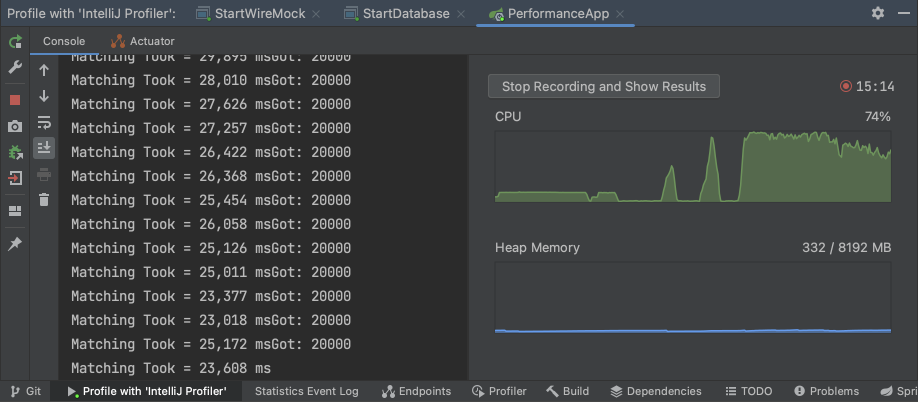918x402 pixels.
Task: Click the 'Heap Memory' label
Action: point(537,248)
